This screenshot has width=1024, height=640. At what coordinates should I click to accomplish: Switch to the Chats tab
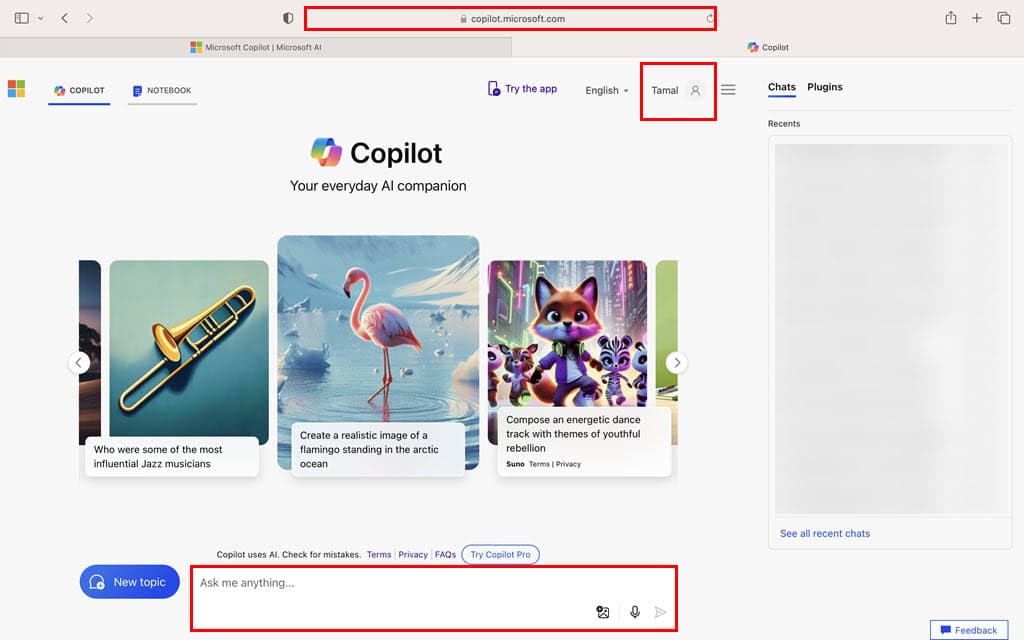tap(782, 87)
